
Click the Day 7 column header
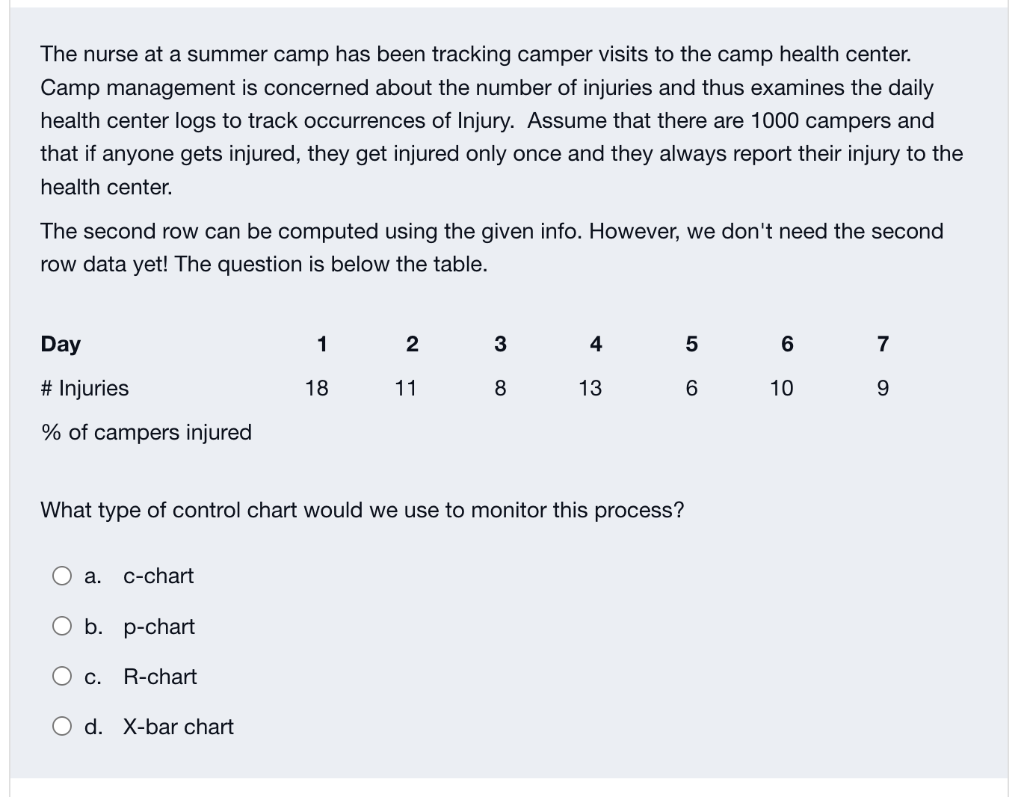882,344
